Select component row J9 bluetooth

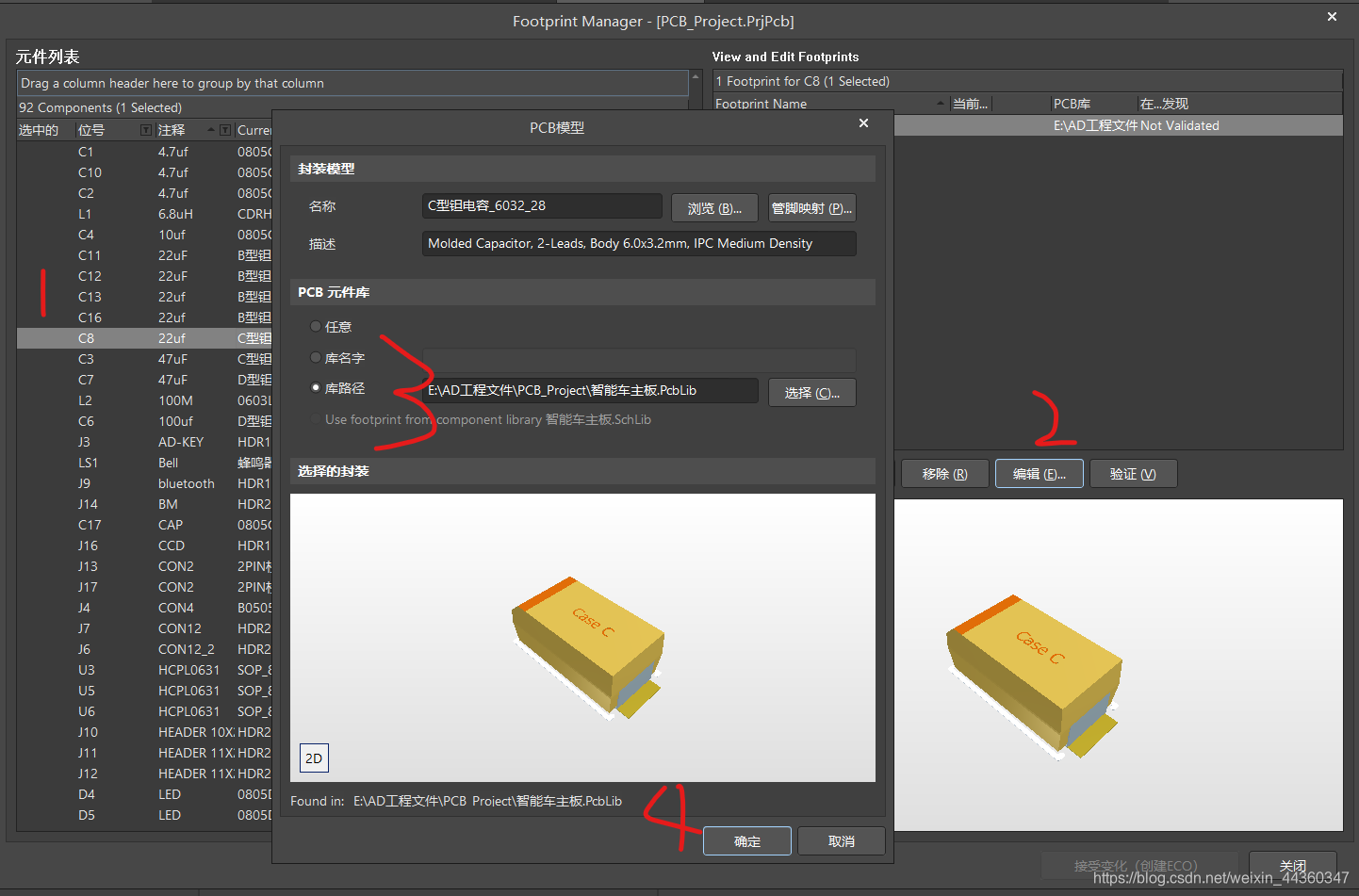[144, 483]
